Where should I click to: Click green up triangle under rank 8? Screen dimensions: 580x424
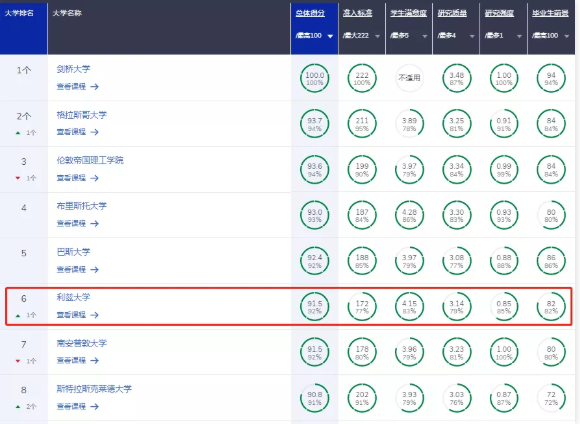pyautogui.click(x=18, y=407)
